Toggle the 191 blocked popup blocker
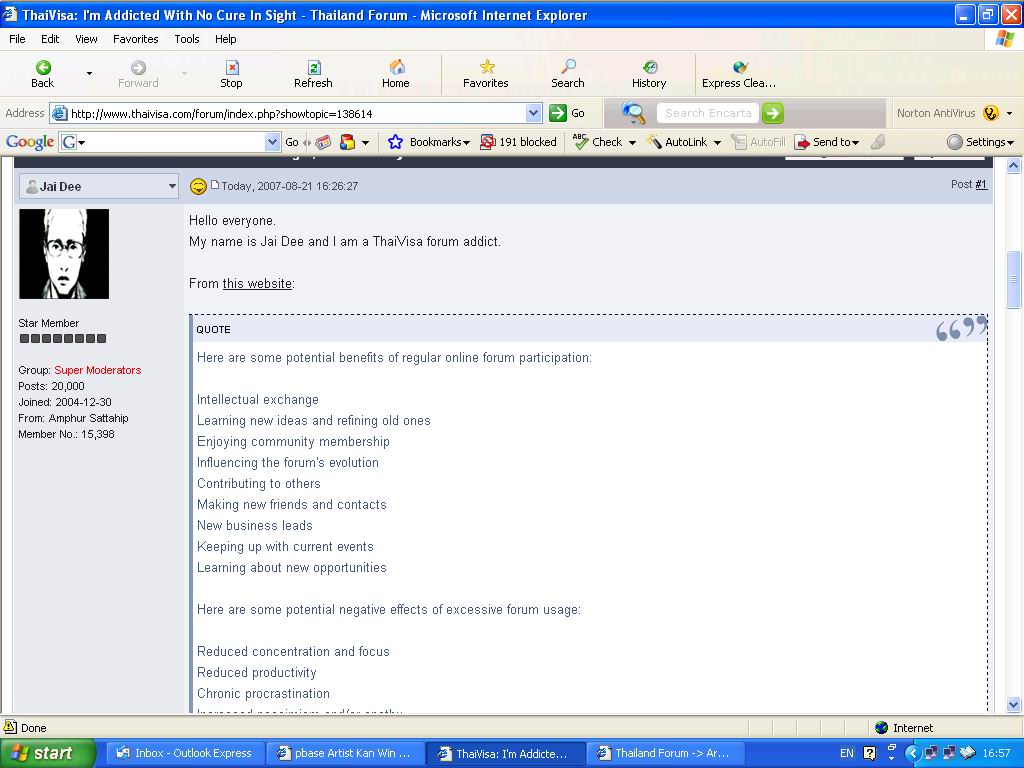The width and height of the screenshot is (1024, 768). point(518,142)
